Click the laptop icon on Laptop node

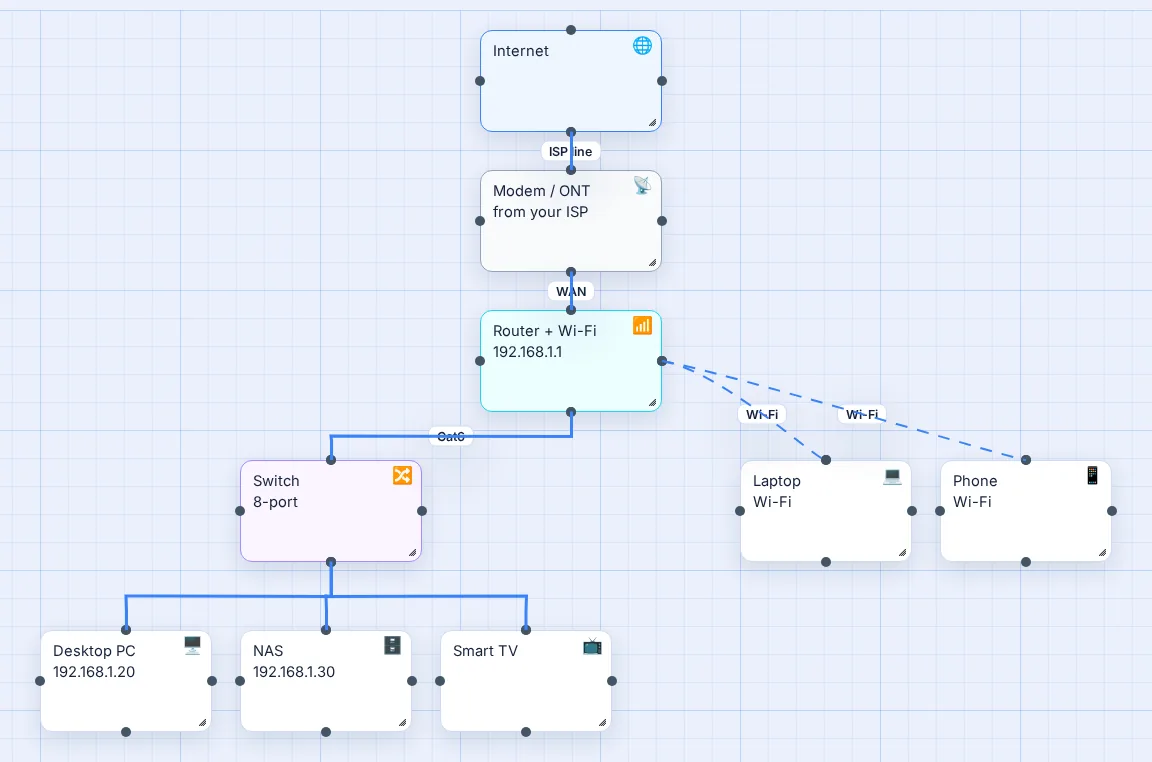point(892,475)
